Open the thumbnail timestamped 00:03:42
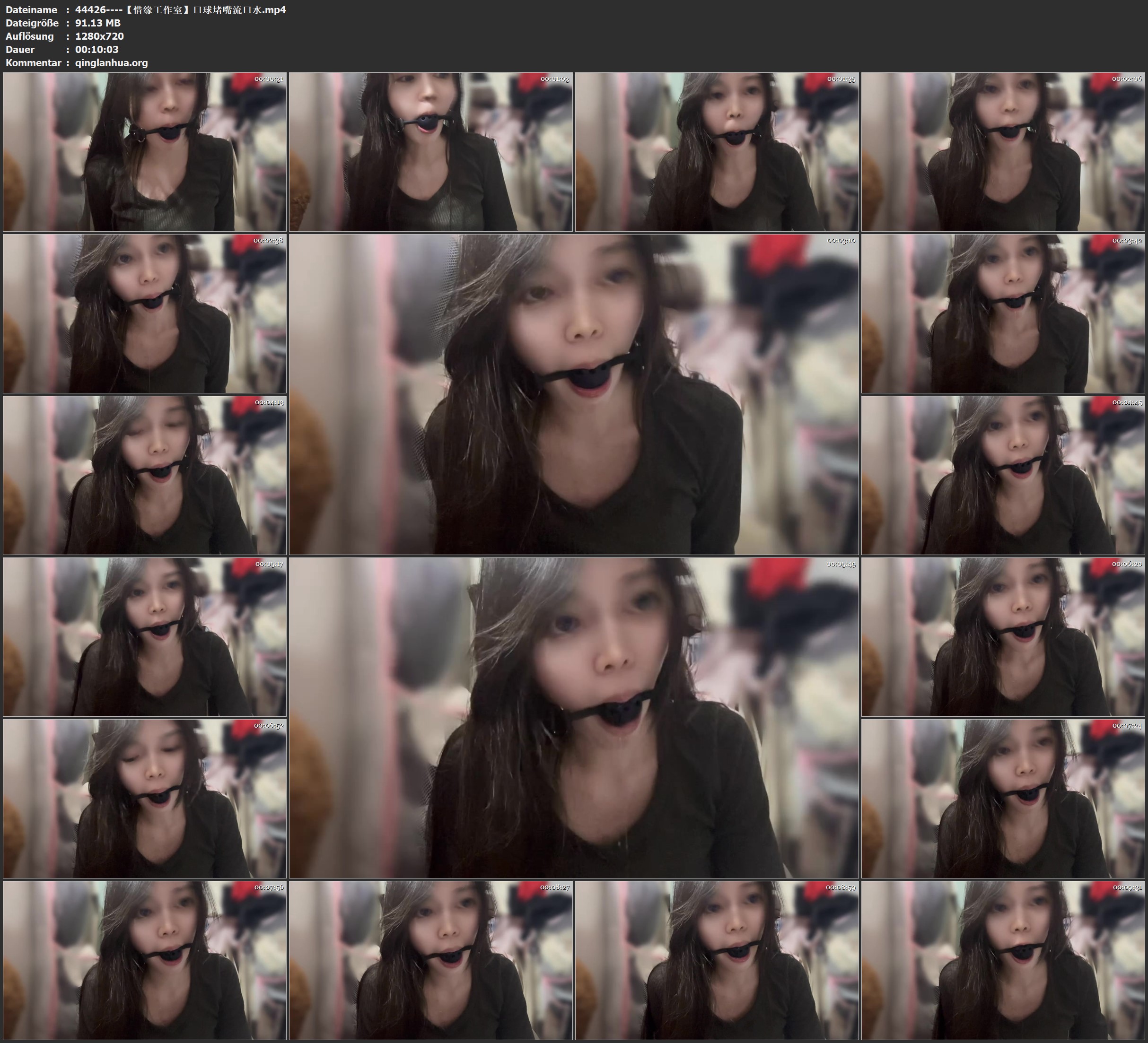1148x1043 pixels. 1003,313
